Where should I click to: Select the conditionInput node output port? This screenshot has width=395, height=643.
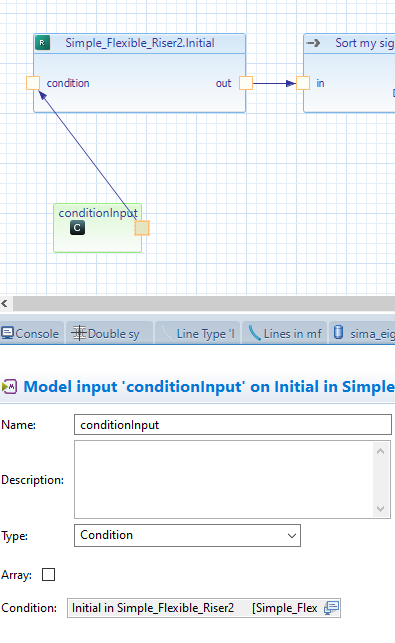click(142, 228)
